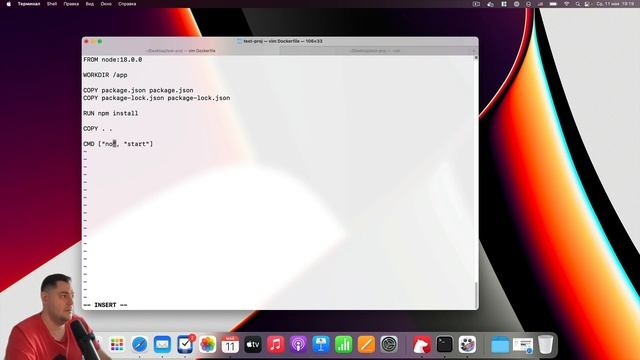Open Music from the Dock

click(x=276, y=344)
